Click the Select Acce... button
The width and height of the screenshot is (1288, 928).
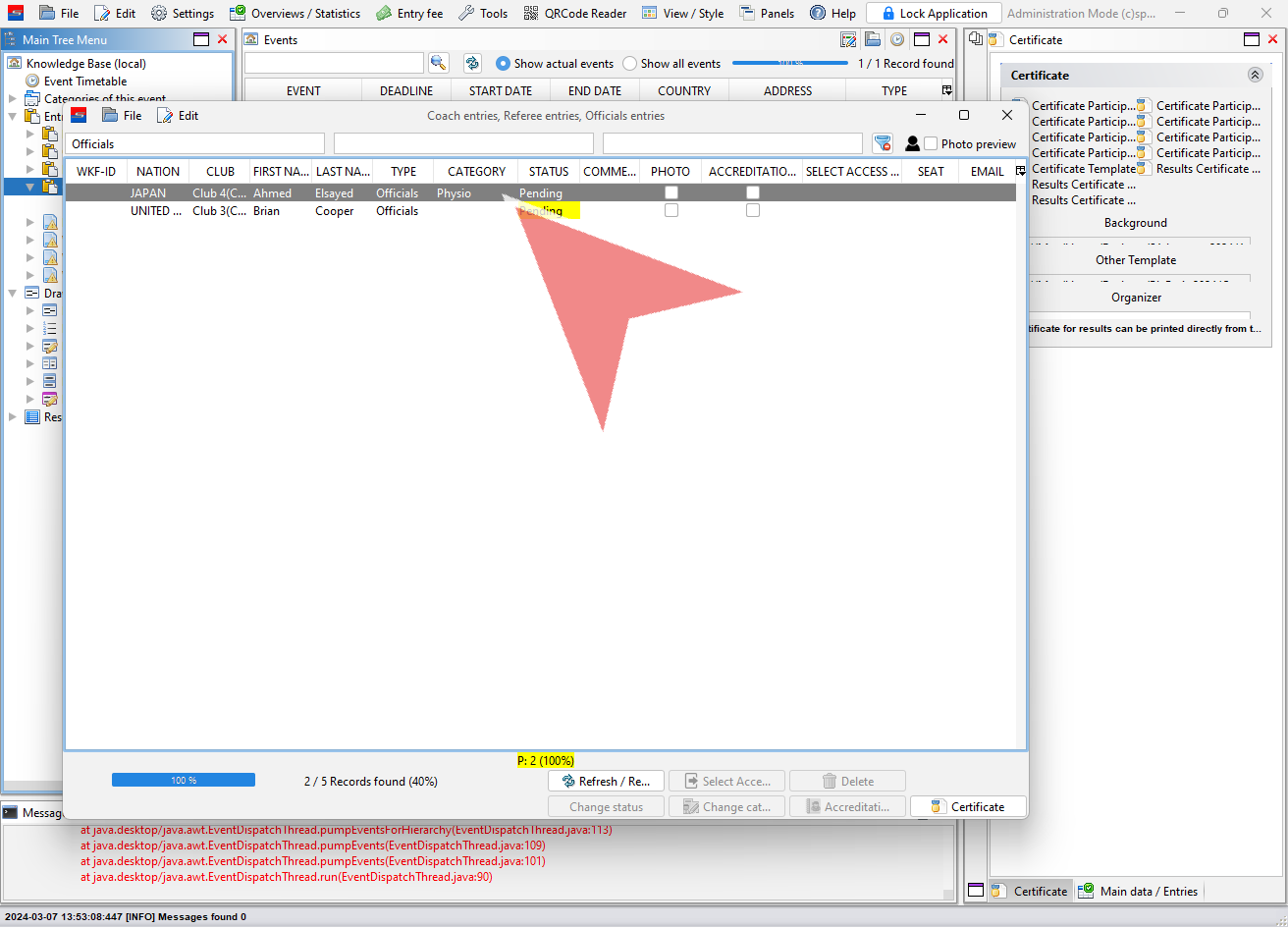pos(726,781)
